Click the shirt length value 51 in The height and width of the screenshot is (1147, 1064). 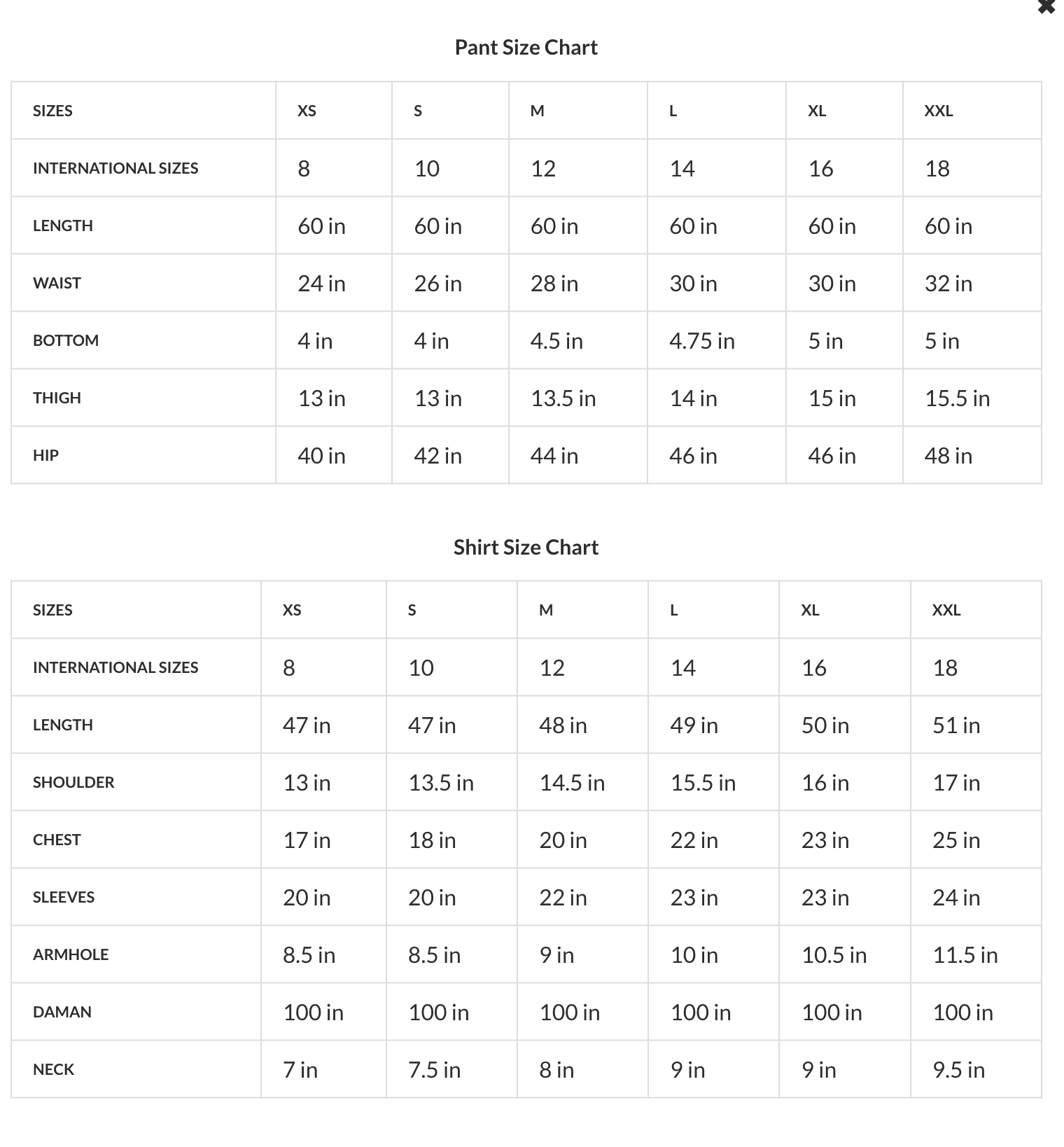tap(955, 725)
